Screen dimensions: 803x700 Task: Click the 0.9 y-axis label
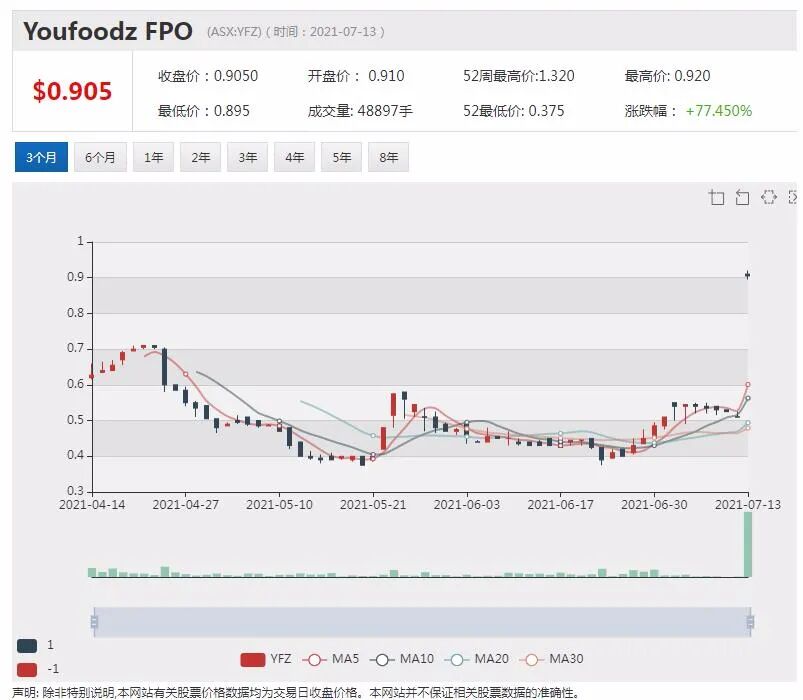pos(75,277)
